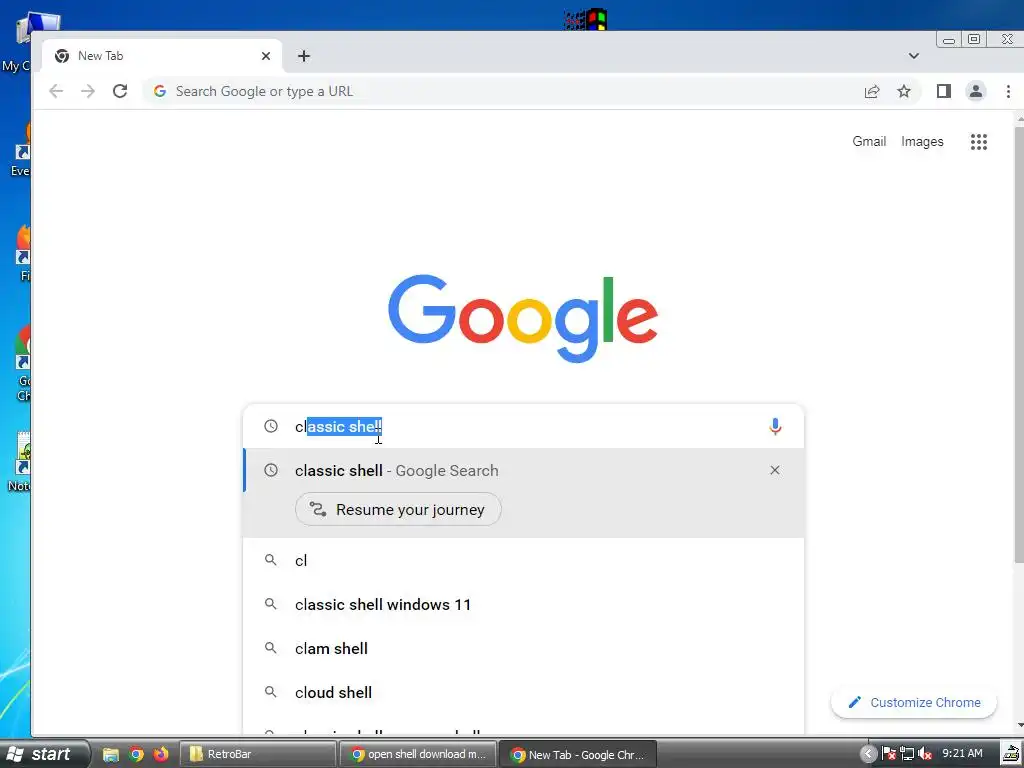Open the Chrome side panel icon

click(x=944, y=91)
